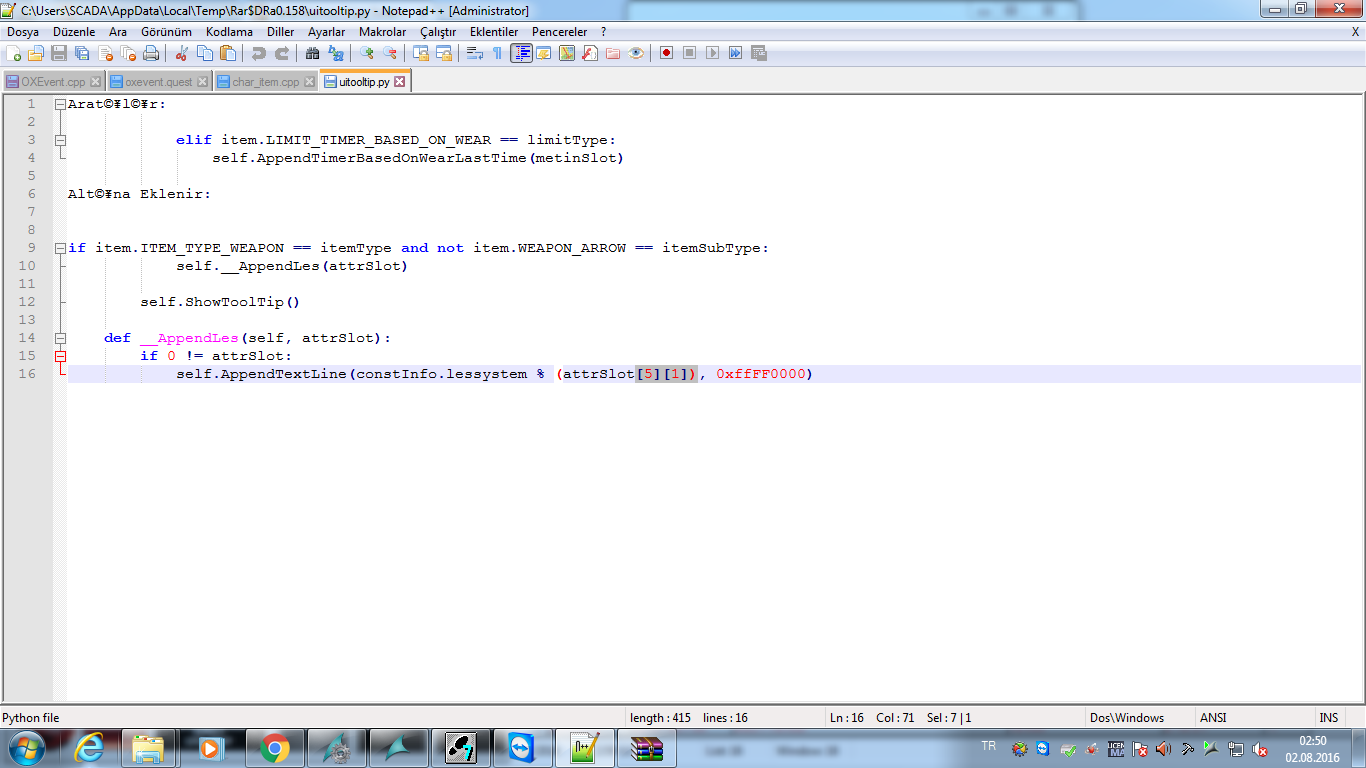Open Chrome from the Windows taskbar
Image resolution: width=1366 pixels, height=768 pixels.
tap(274, 748)
